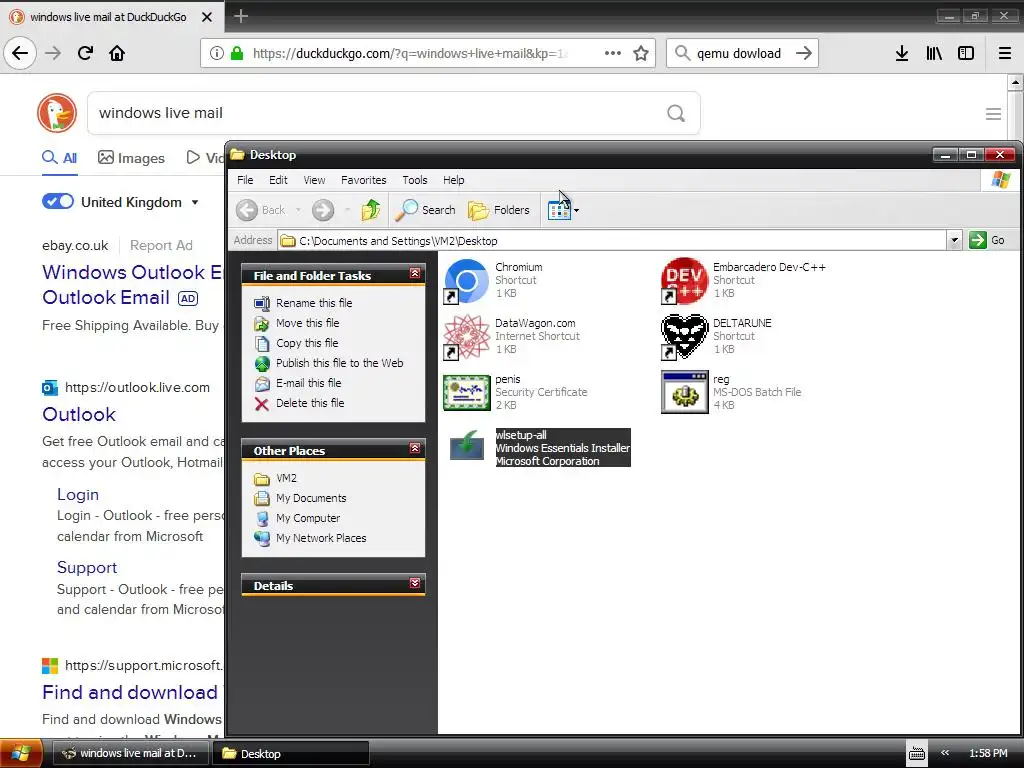Collapse the File and Folder Tasks panel
Screen dimensions: 1024x768
(415, 274)
